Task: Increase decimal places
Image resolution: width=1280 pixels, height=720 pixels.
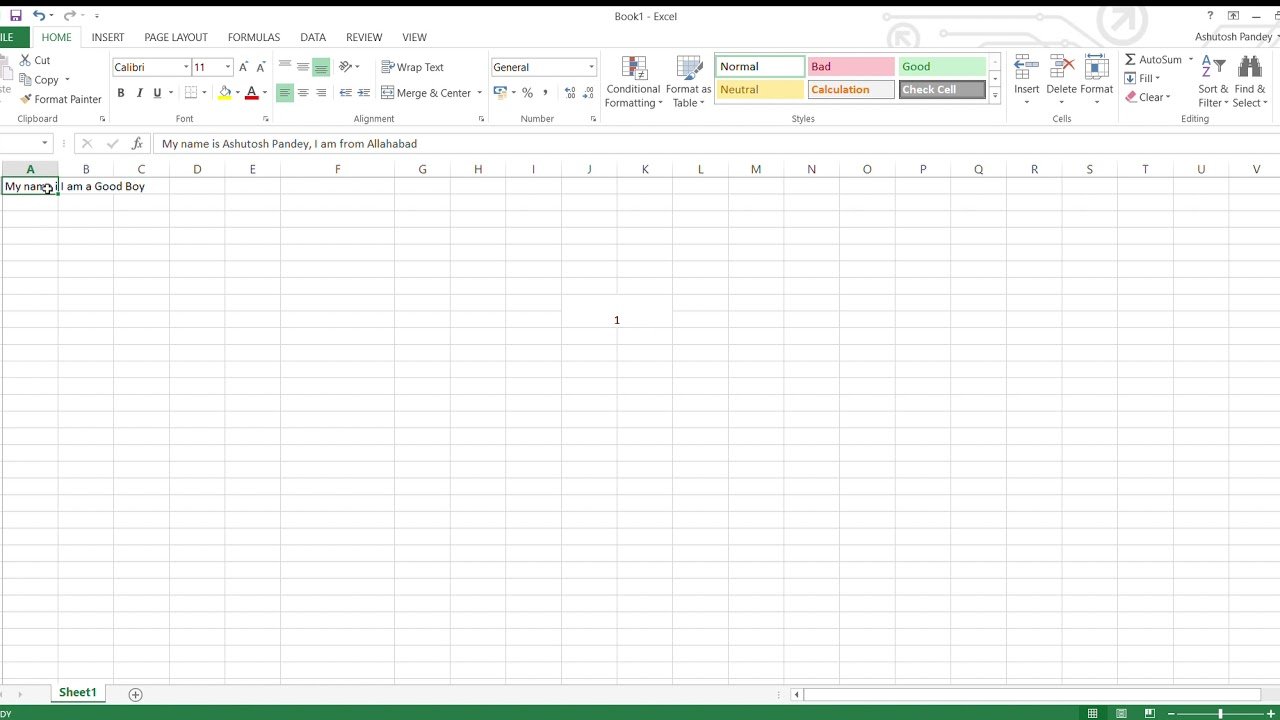Action: pos(570,93)
